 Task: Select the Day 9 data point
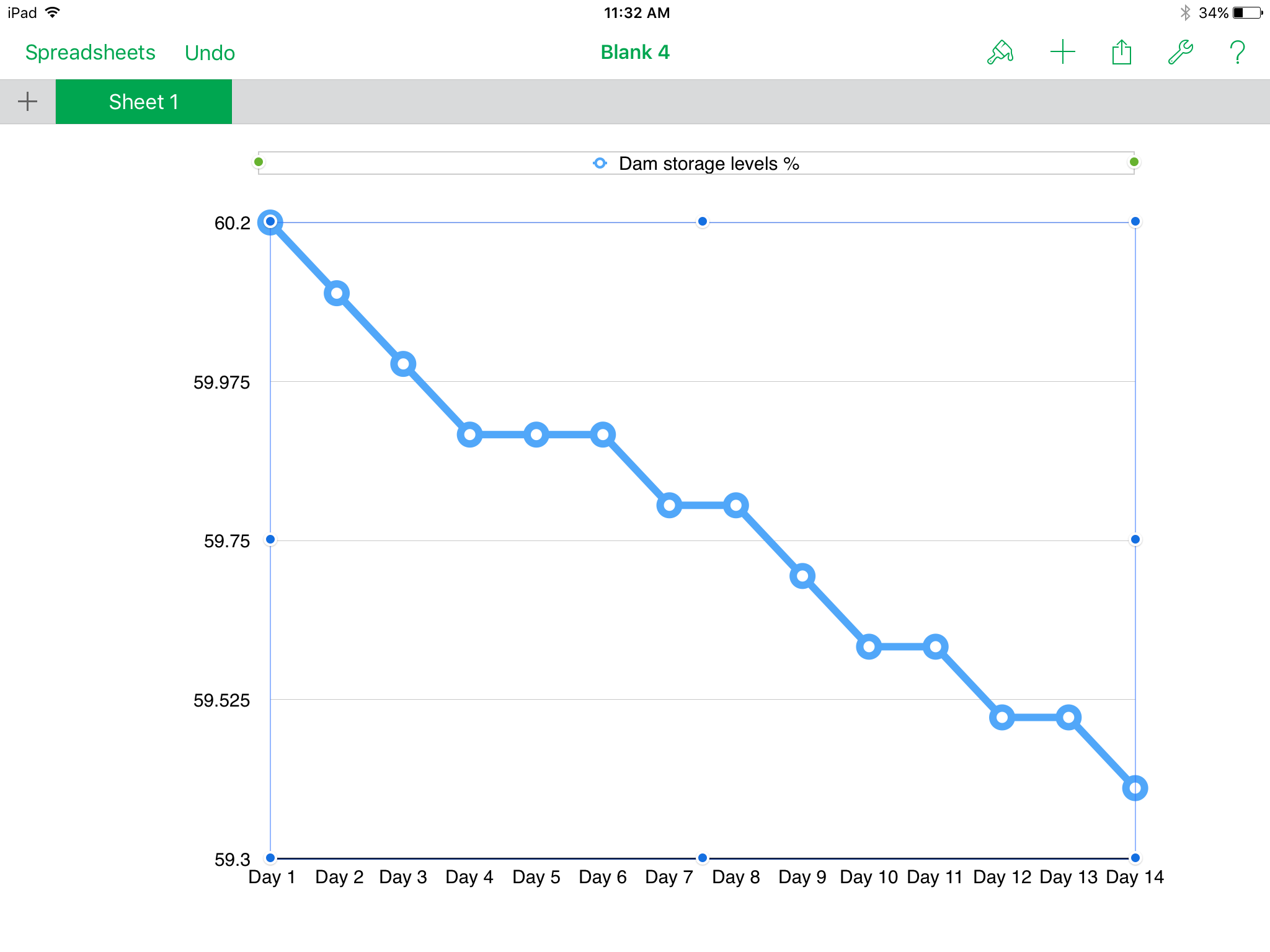coord(802,576)
